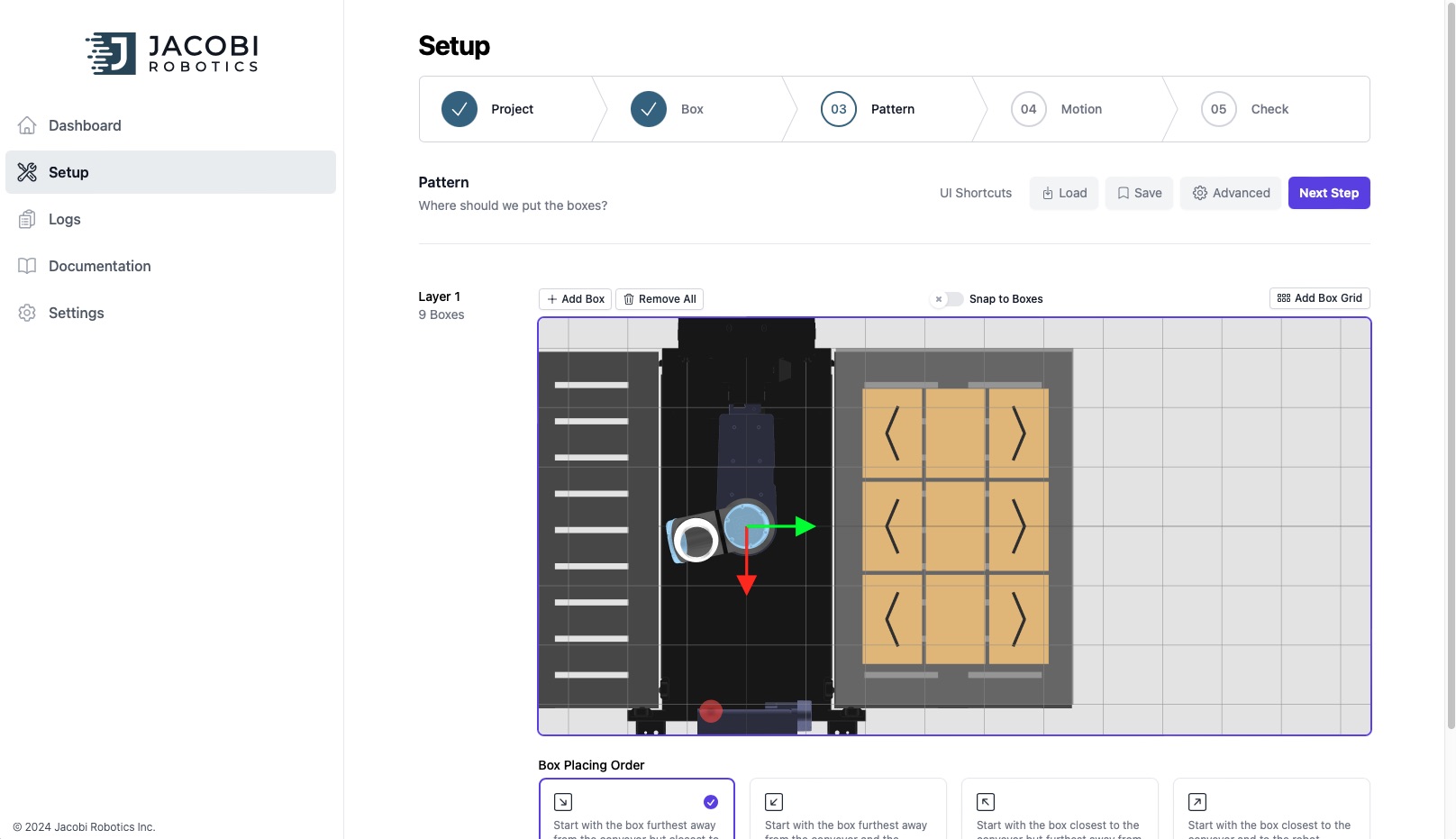The height and width of the screenshot is (839, 1456).
Task: Save the current pattern
Action: click(x=1139, y=193)
